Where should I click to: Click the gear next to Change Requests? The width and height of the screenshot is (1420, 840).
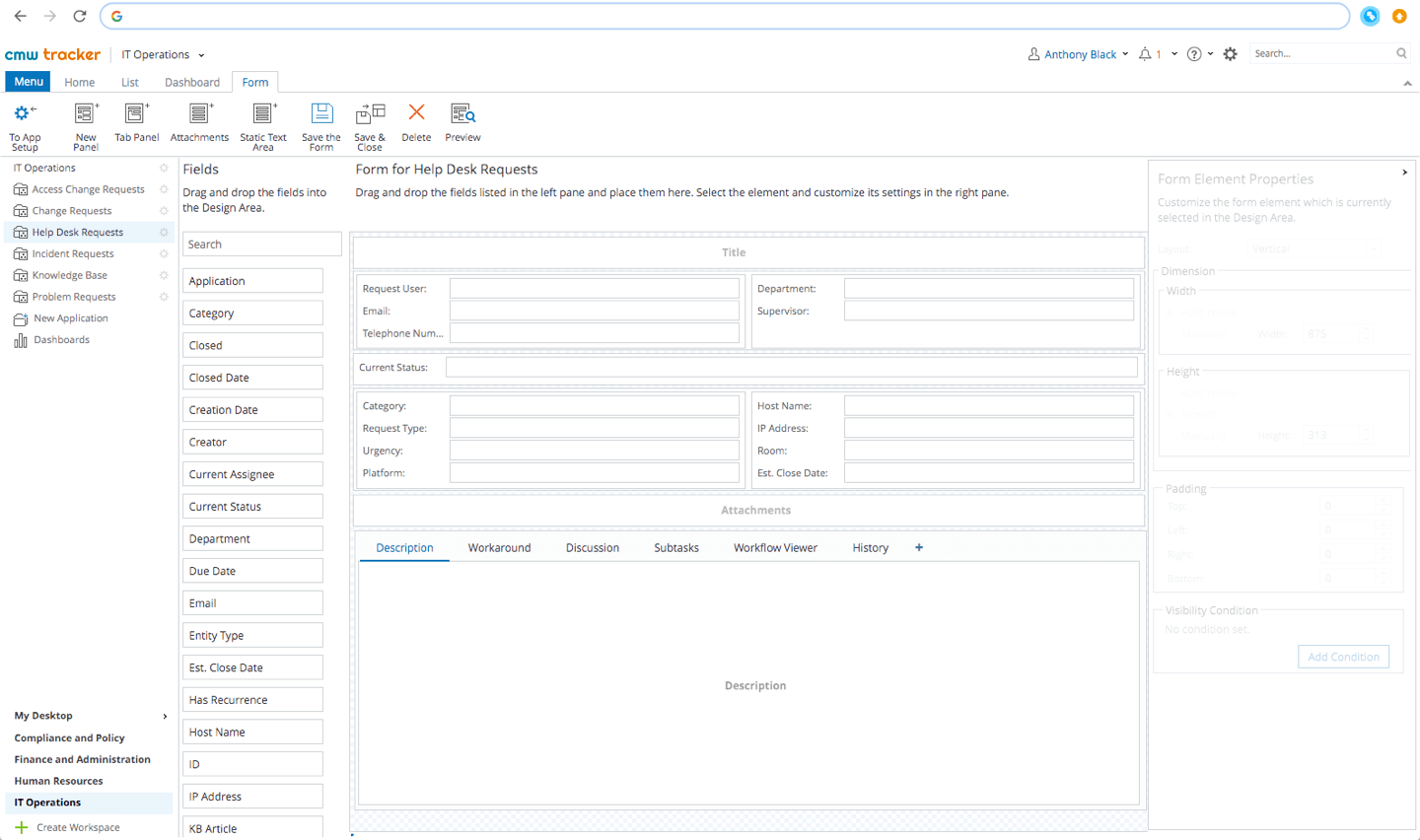coord(164,211)
